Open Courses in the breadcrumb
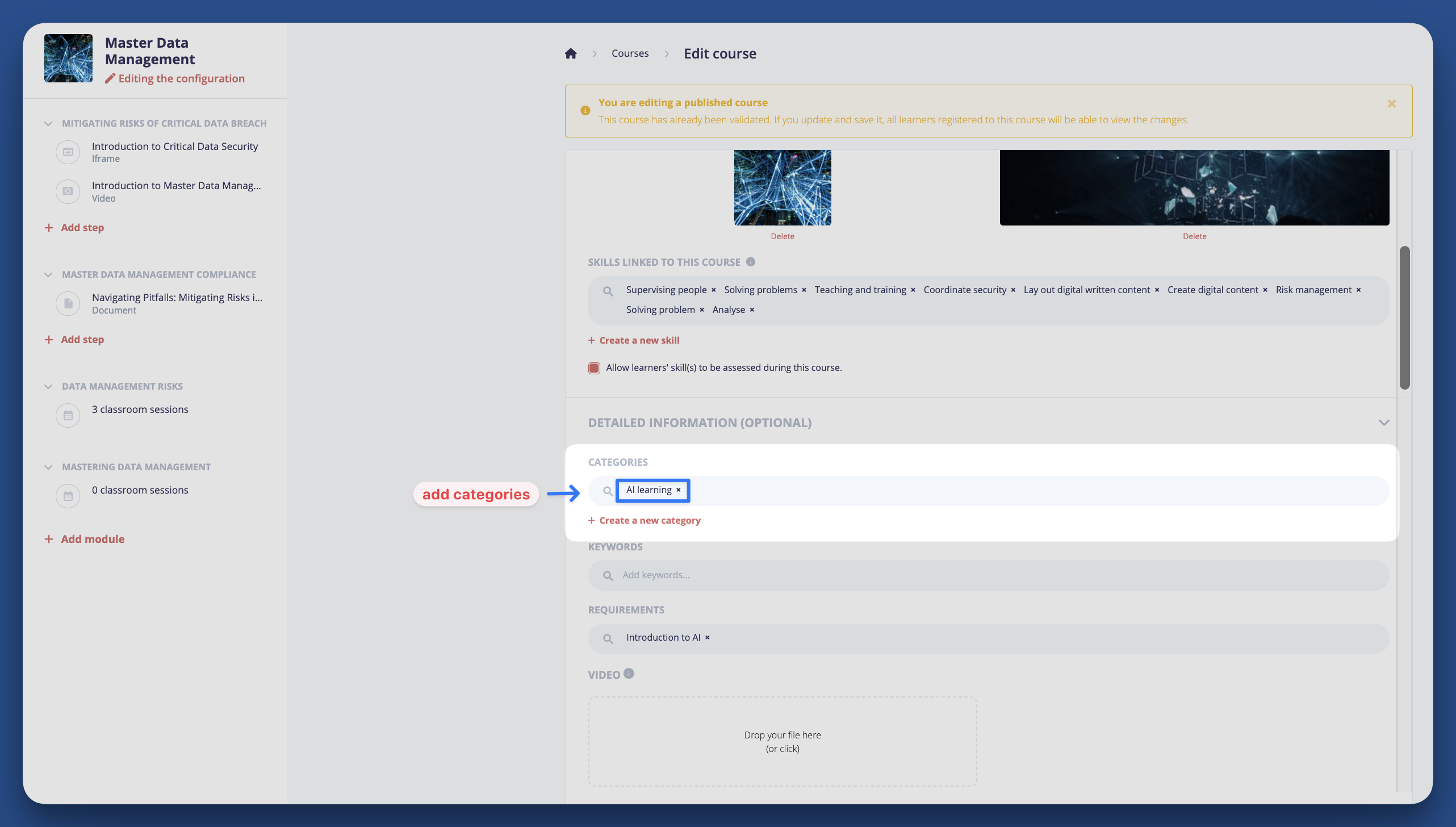 coord(630,53)
